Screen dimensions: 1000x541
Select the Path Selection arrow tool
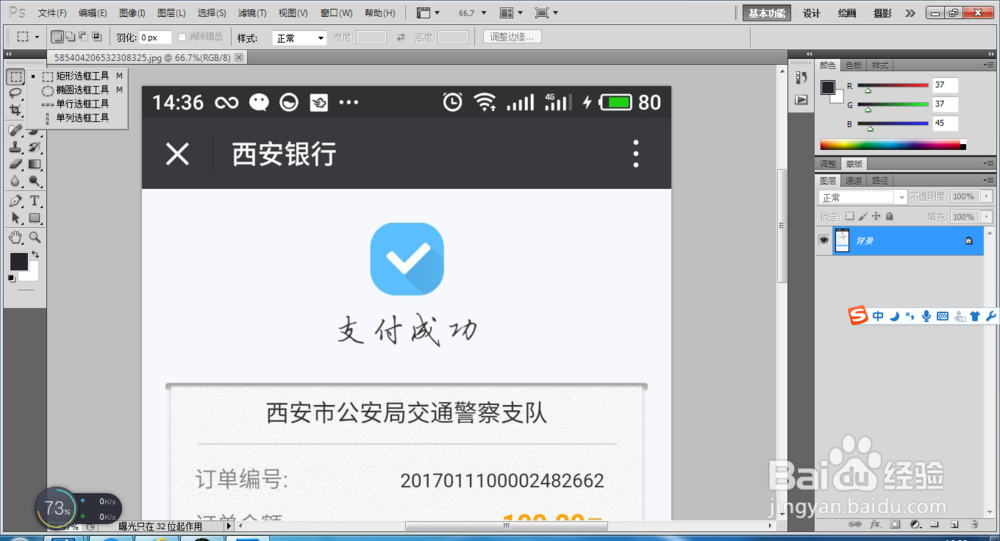[x=16, y=218]
